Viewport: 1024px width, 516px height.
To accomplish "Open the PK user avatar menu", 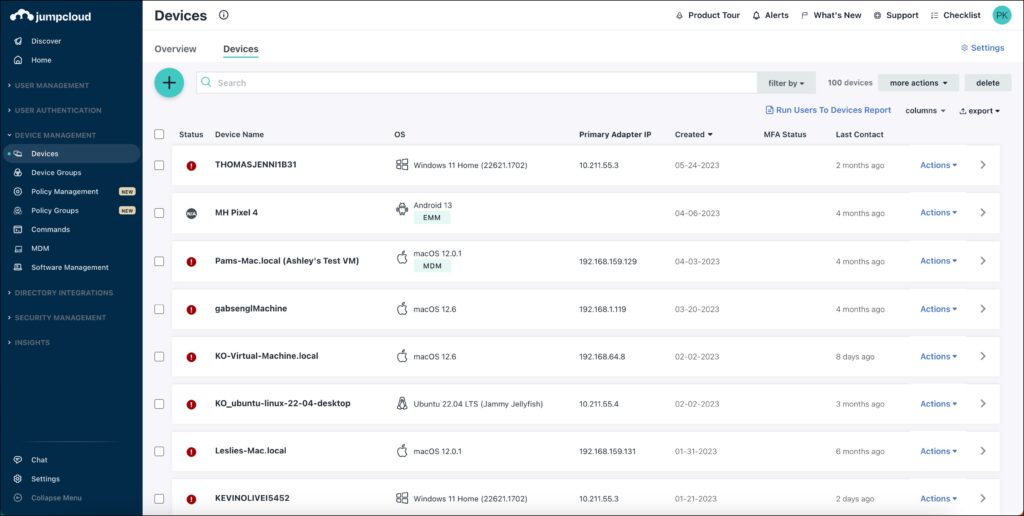I will point(1001,15).
